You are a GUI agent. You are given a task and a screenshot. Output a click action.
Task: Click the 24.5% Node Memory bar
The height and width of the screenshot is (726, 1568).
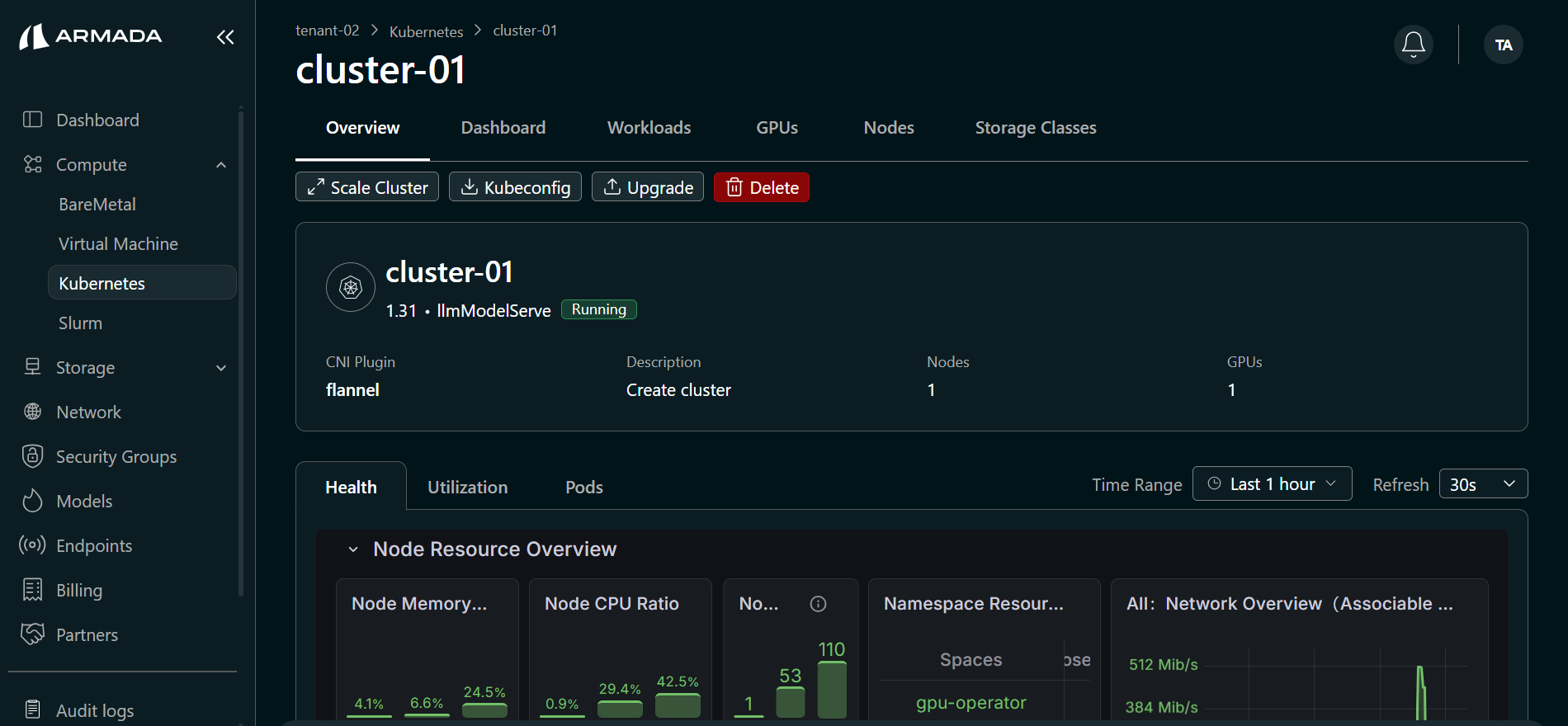484,709
